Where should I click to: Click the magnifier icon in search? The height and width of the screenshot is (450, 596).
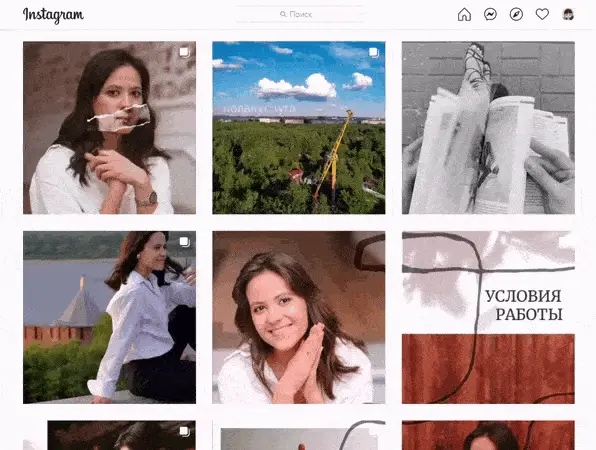click(283, 14)
